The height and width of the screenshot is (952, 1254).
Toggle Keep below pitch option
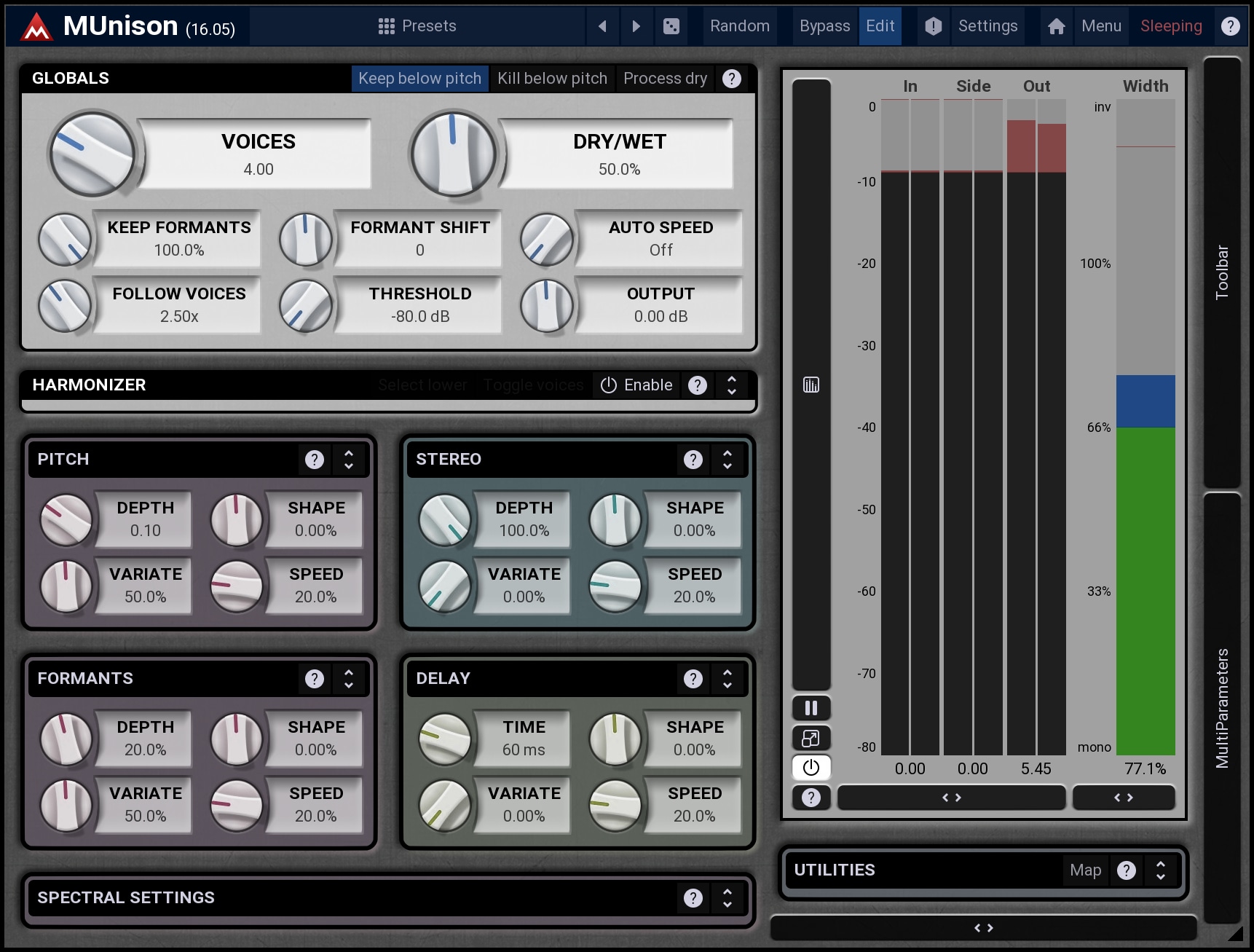[x=419, y=79]
